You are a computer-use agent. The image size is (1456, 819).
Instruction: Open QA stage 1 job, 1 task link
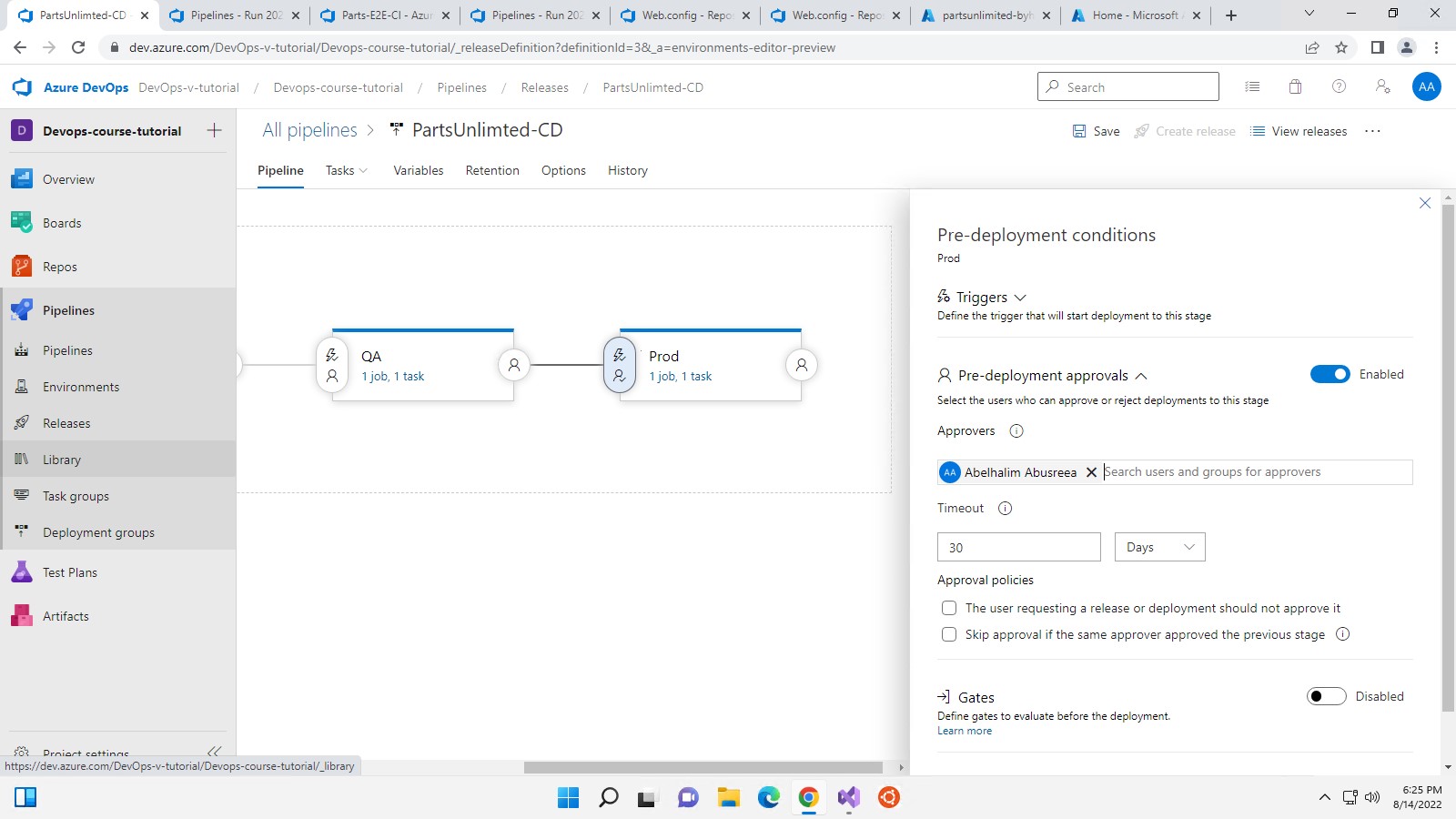coord(393,377)
